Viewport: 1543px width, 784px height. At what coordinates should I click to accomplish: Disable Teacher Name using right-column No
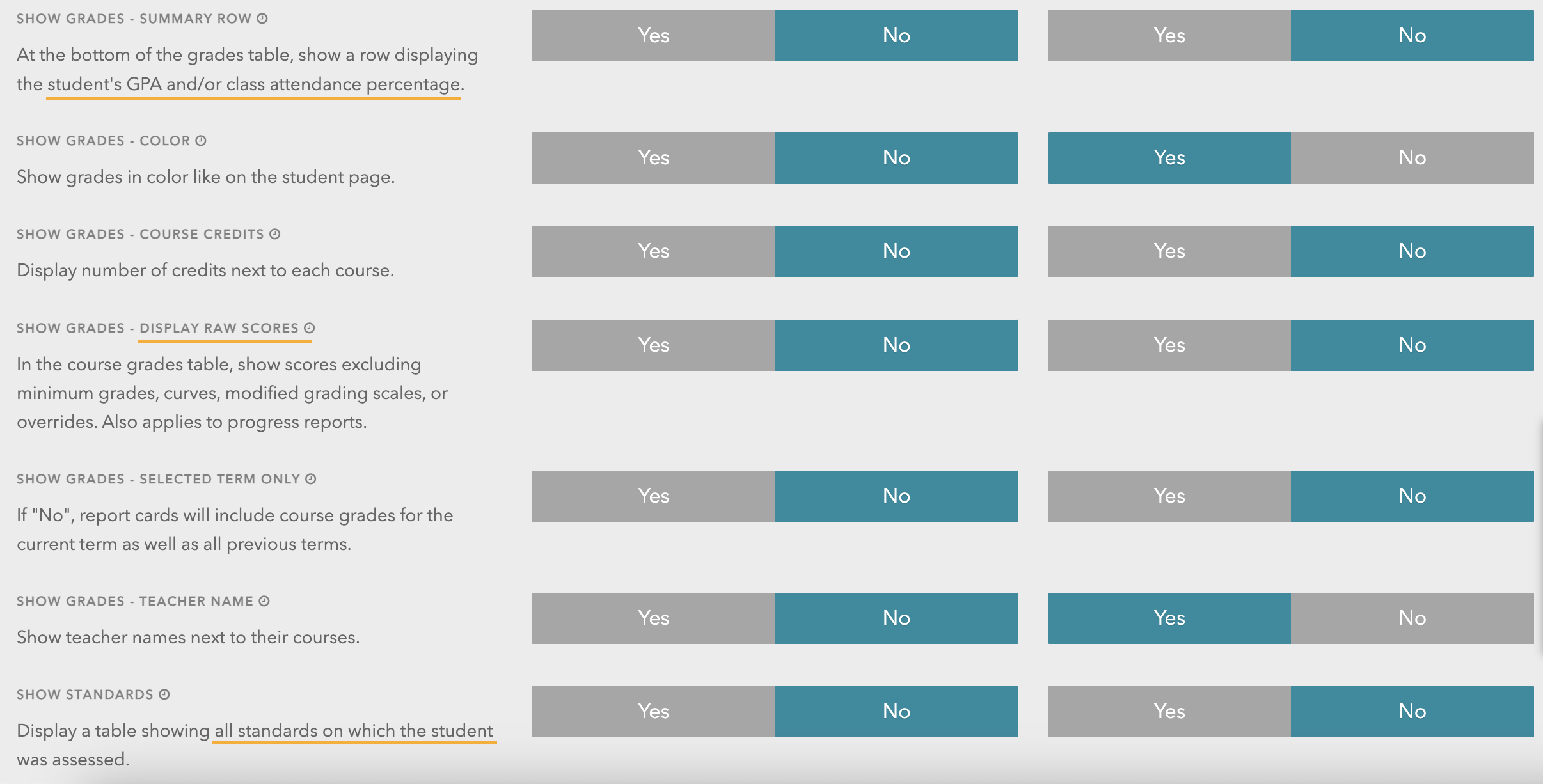pyautogui.click(x=1412, y=618)
